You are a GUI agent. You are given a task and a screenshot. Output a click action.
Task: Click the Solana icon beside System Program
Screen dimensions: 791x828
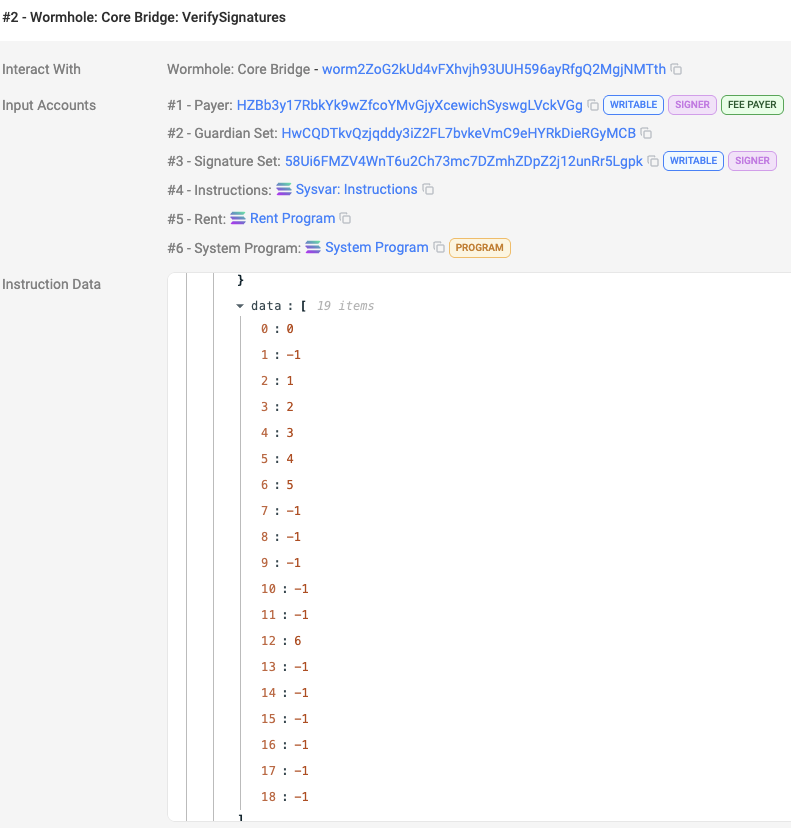[x=313, y=247]
